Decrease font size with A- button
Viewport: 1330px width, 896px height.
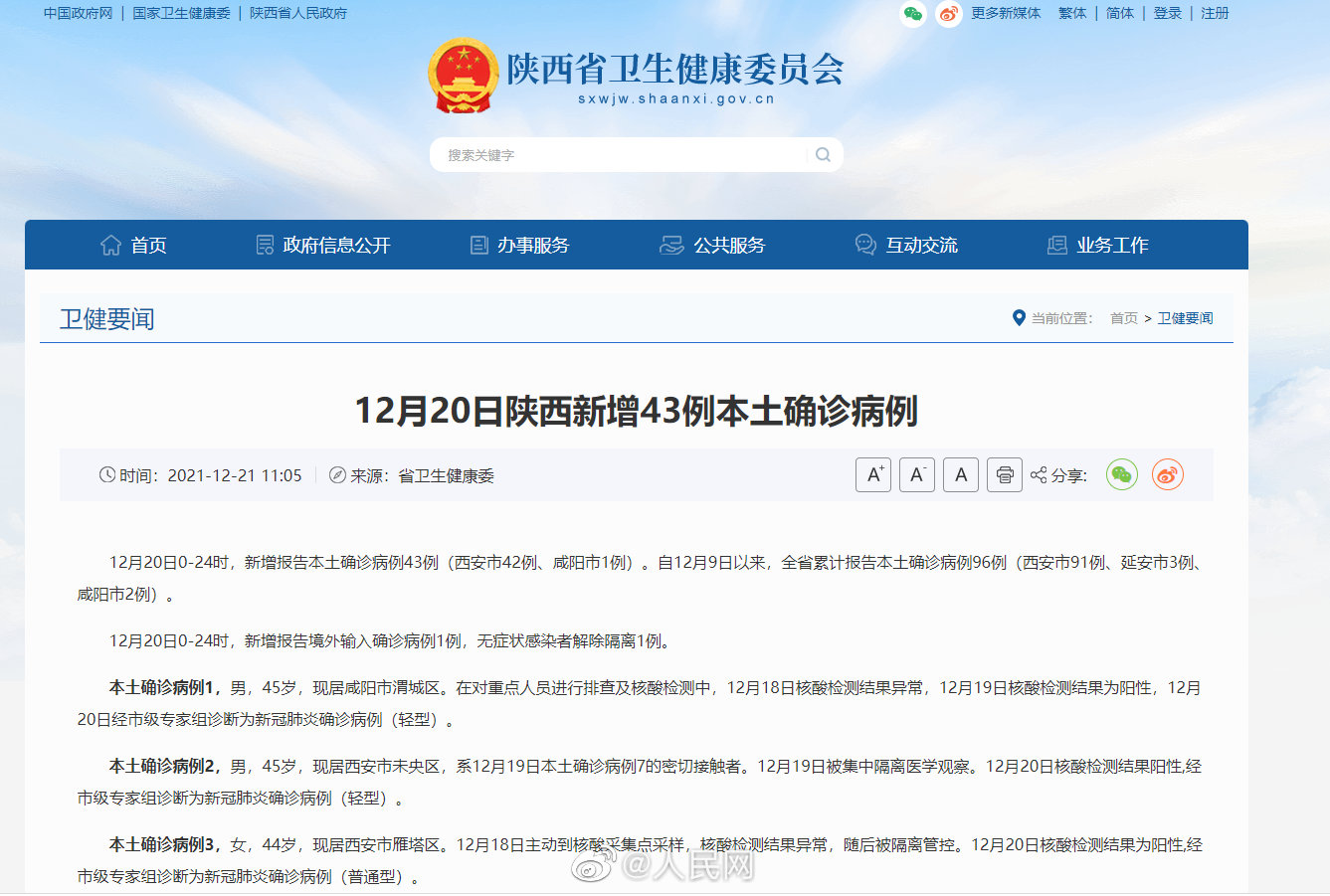pos(917,475)
